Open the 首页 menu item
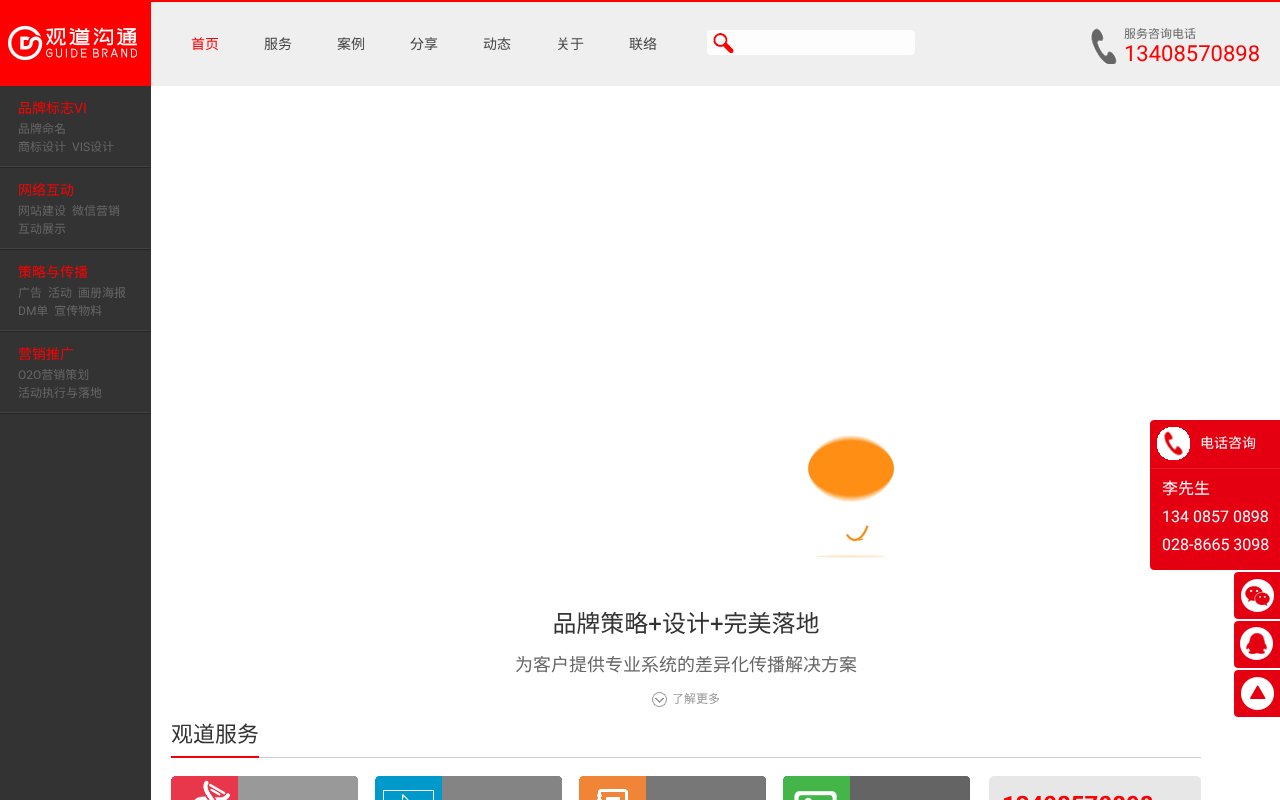The width and height of the screenshot is (1280, 800). (205, 44)
